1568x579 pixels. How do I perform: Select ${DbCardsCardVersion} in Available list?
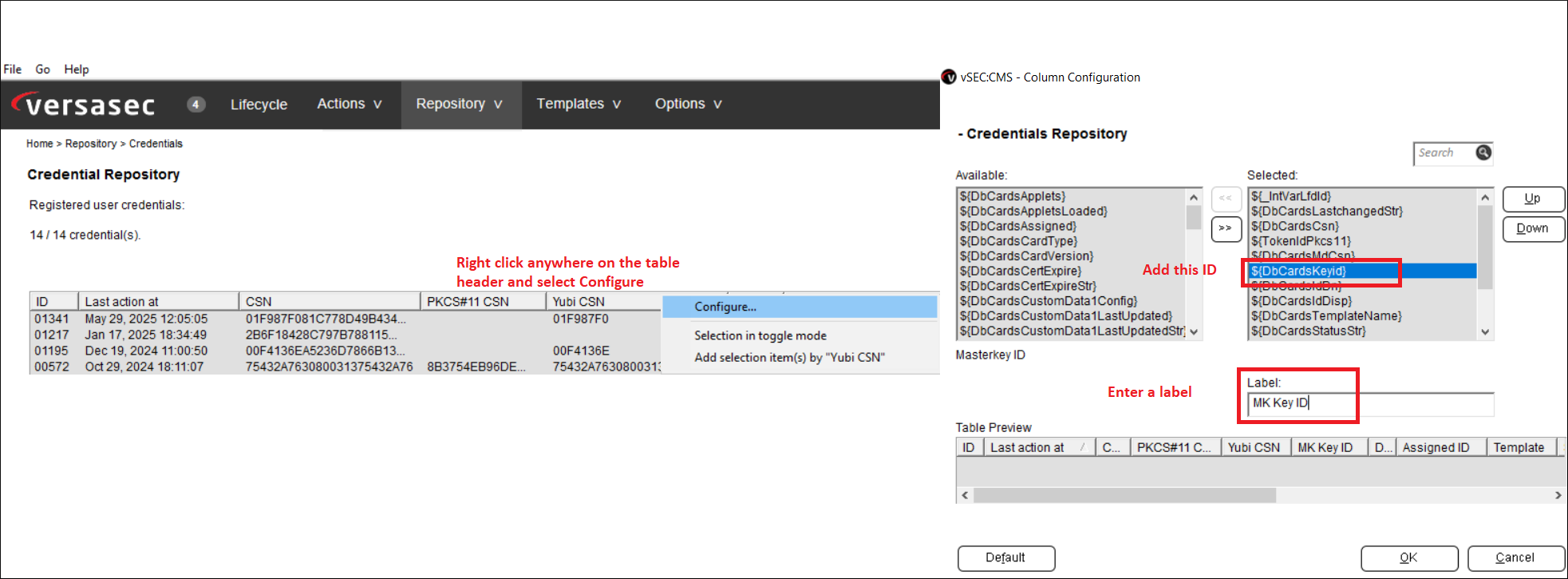(x=1026, y=256)
